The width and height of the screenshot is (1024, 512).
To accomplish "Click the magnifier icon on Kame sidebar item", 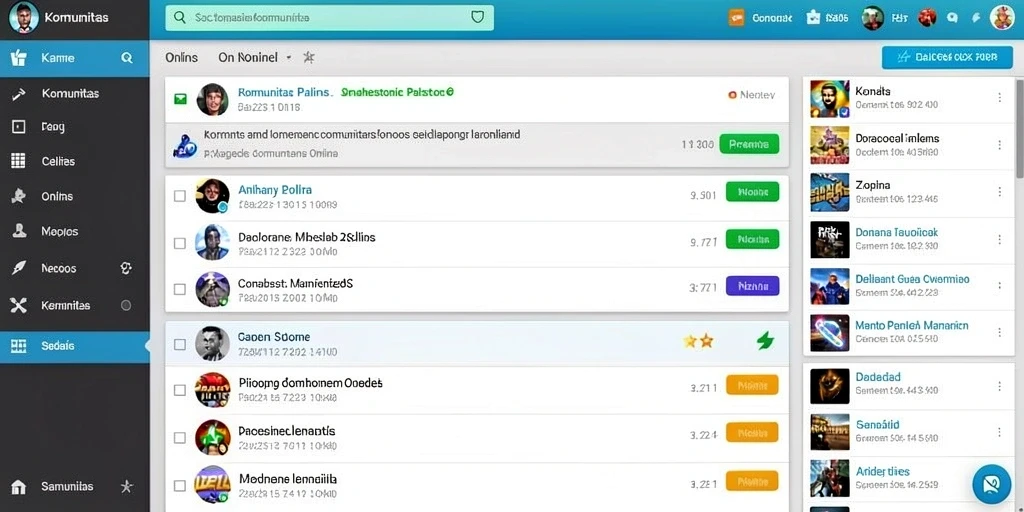I will [x=127, y=58].
